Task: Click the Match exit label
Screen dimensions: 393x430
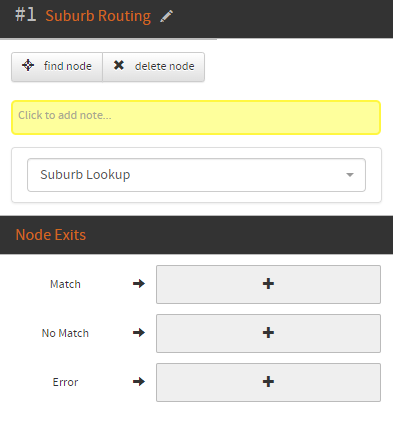Action: (65, 284)
